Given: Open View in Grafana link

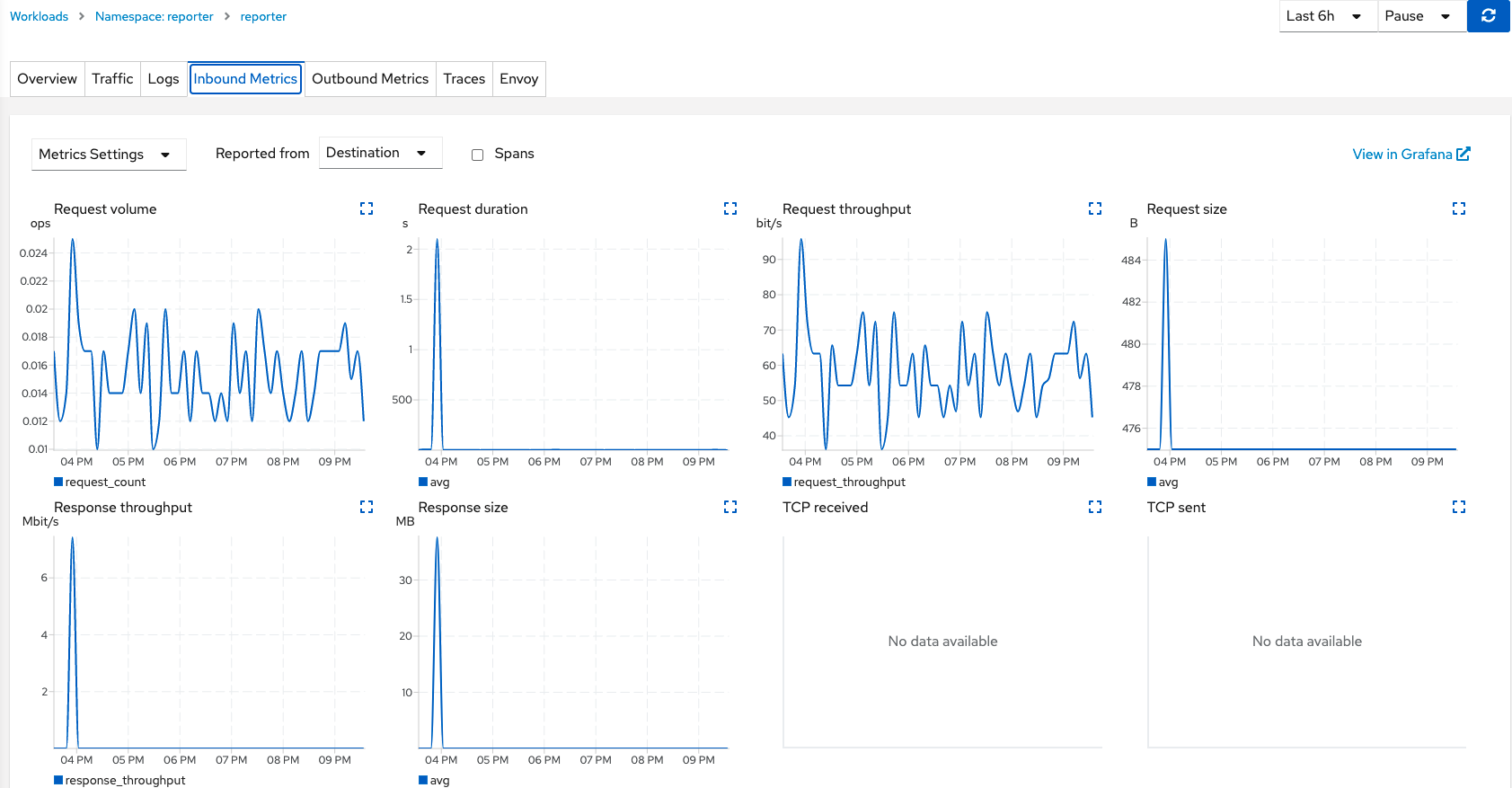Looking at the screenshot, I should click(x=1410, y=155).
